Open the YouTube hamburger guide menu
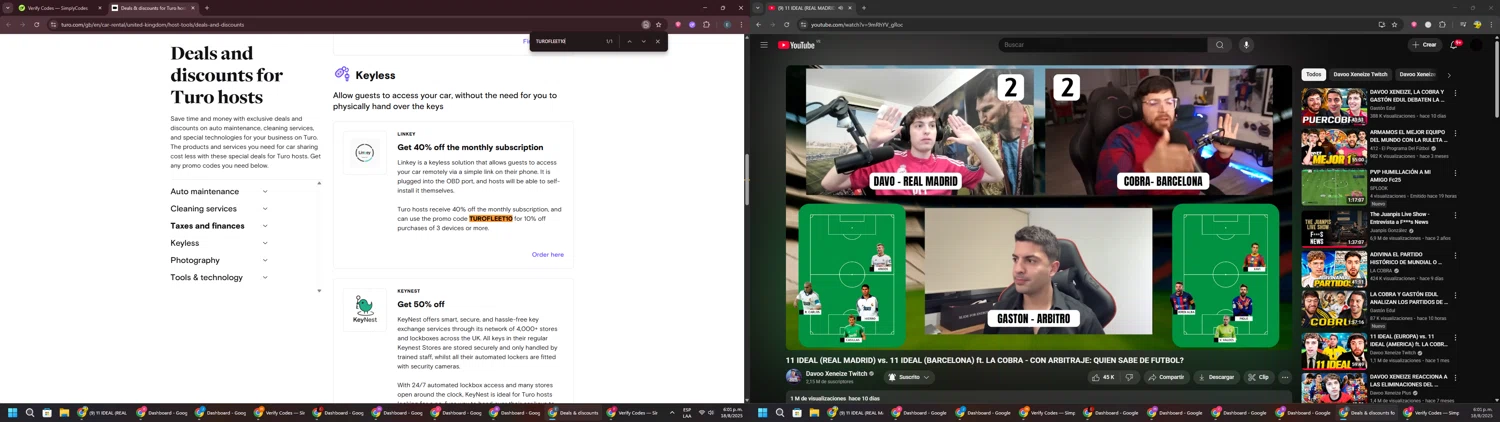 pos(764,45)
